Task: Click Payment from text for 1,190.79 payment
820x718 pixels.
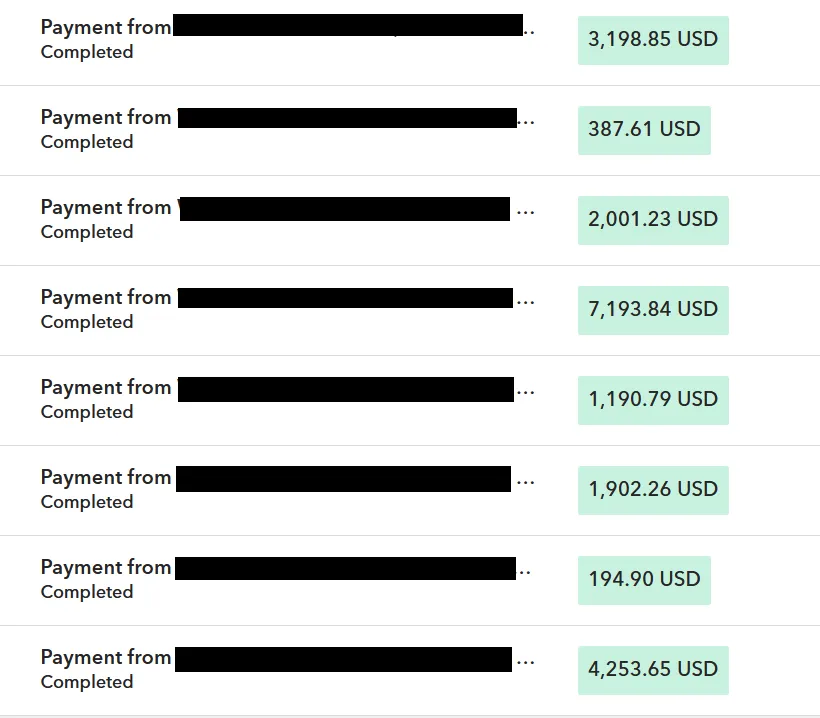Action: tap(106, 388)
